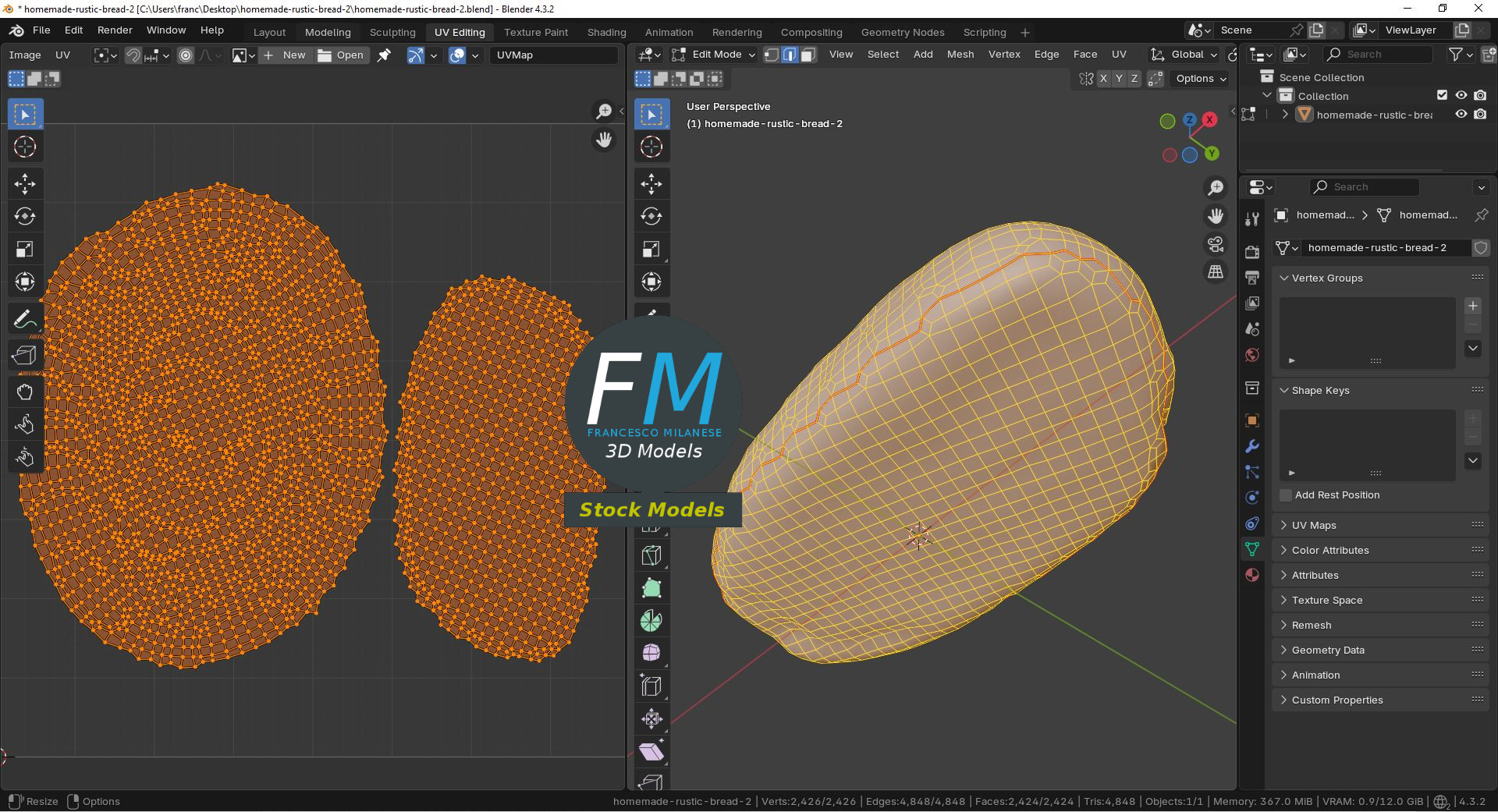Expand the homemade-rustic-bread object in the outliner
The height and width of the screenshot is (812, 1498).
pyautogui.click(x=1285, y=114)
